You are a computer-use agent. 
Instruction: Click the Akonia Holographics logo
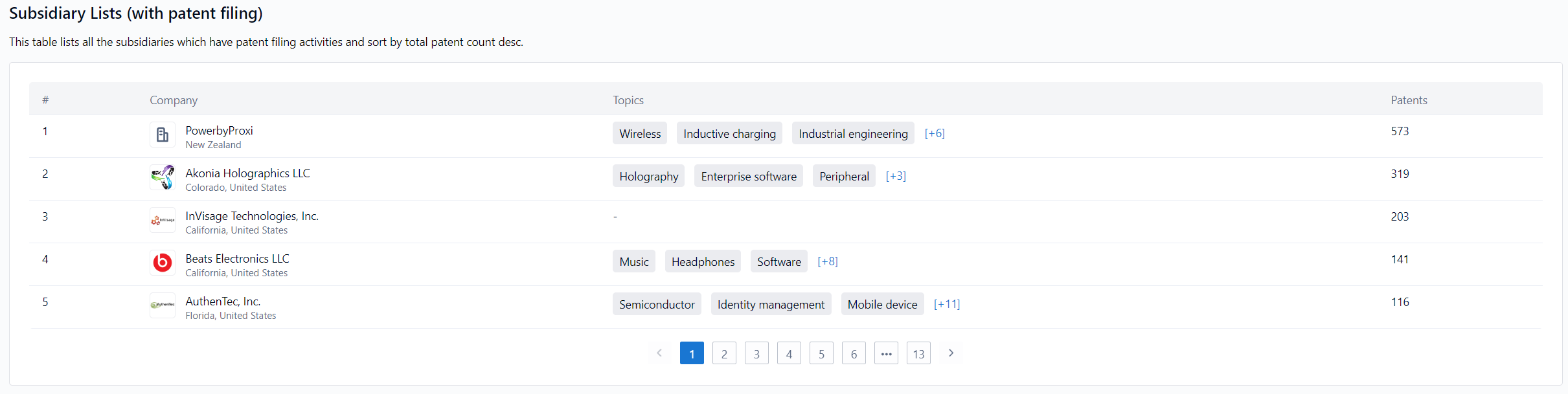pos(163,177)
